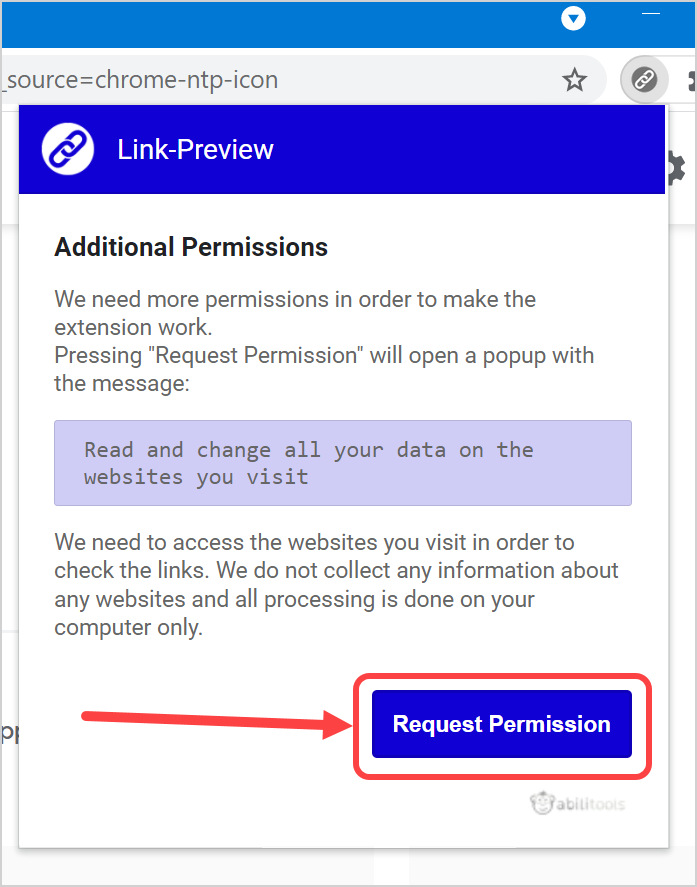Screen dimensions: 697x887
Task: Click the "Pressing Request Permission" sentence
Action: (324, 356)
